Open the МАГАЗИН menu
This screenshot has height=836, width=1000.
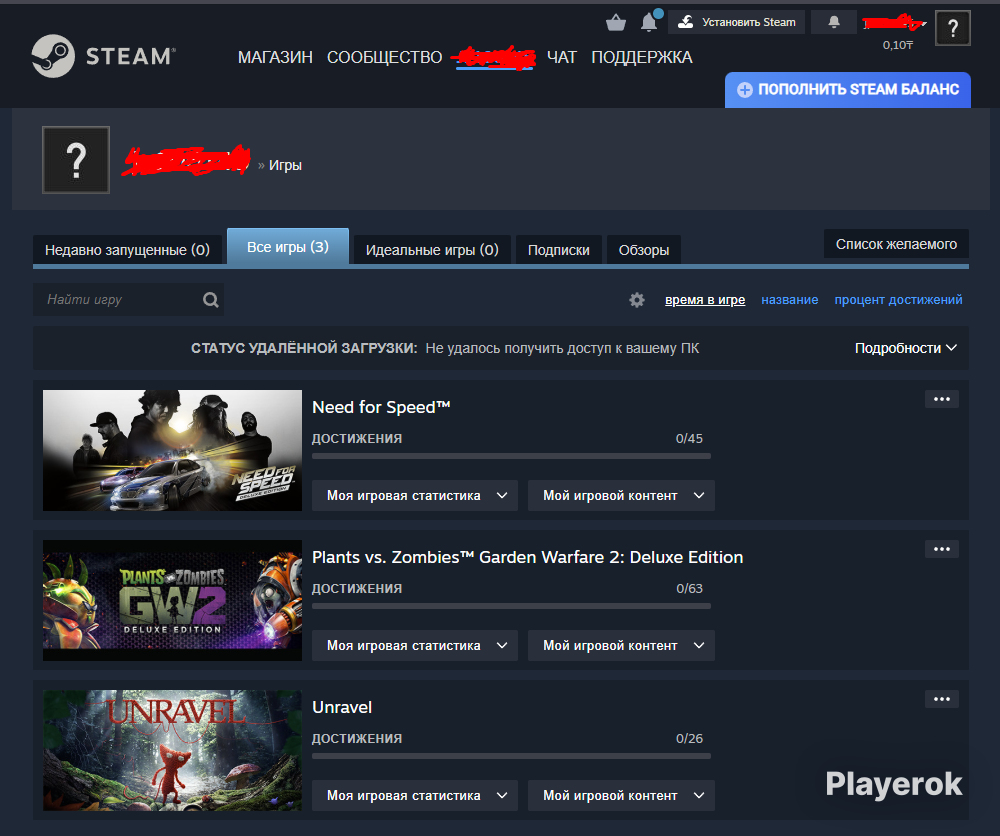tap(275, 57)
